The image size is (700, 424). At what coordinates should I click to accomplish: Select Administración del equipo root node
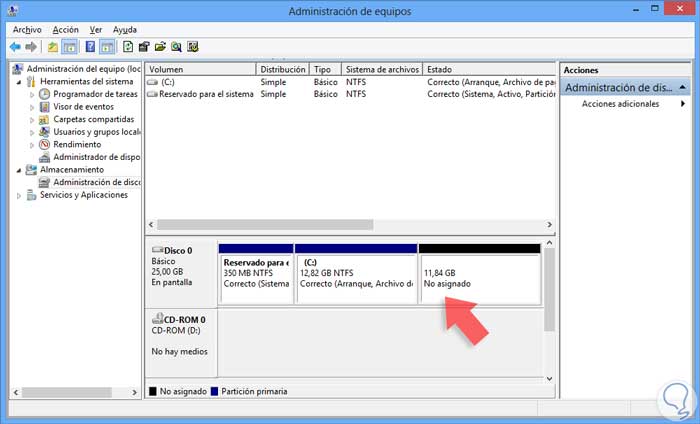[83, 69]
